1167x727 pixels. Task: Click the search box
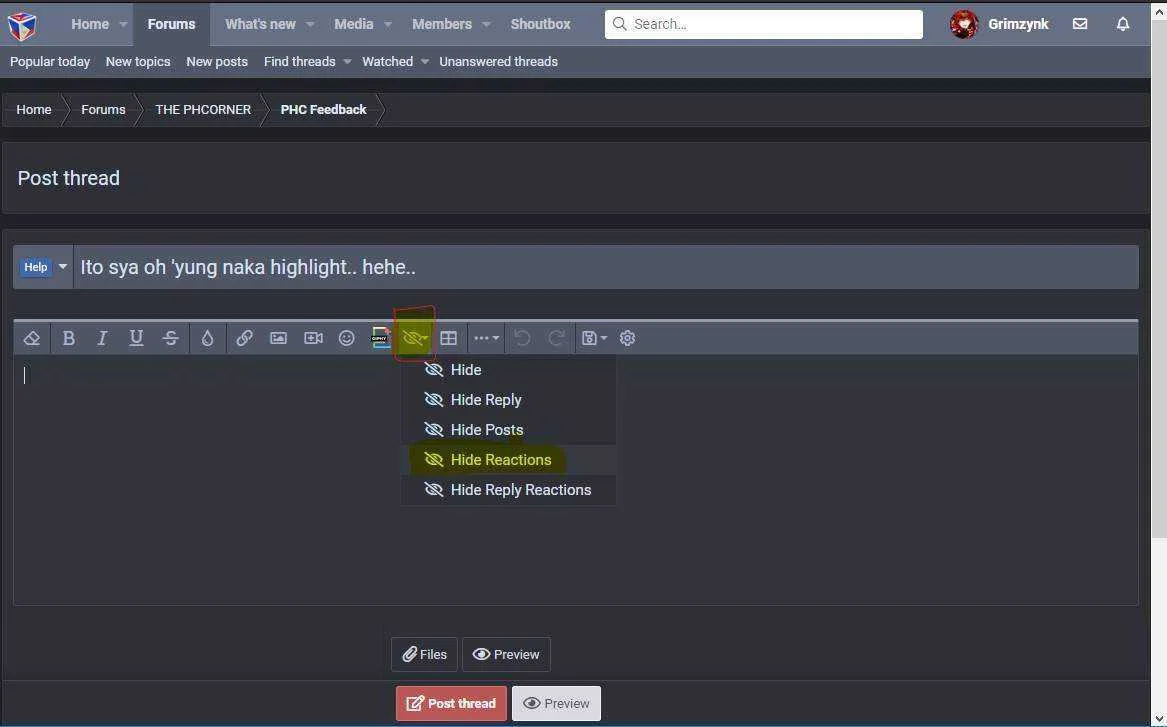(x=764, y=25)
